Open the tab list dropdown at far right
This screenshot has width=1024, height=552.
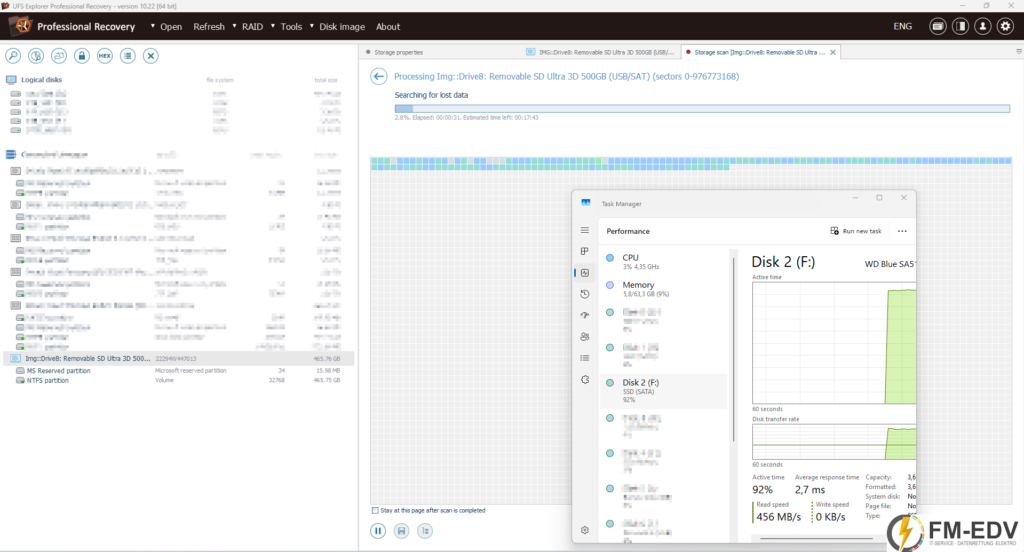click(1019, 52)
